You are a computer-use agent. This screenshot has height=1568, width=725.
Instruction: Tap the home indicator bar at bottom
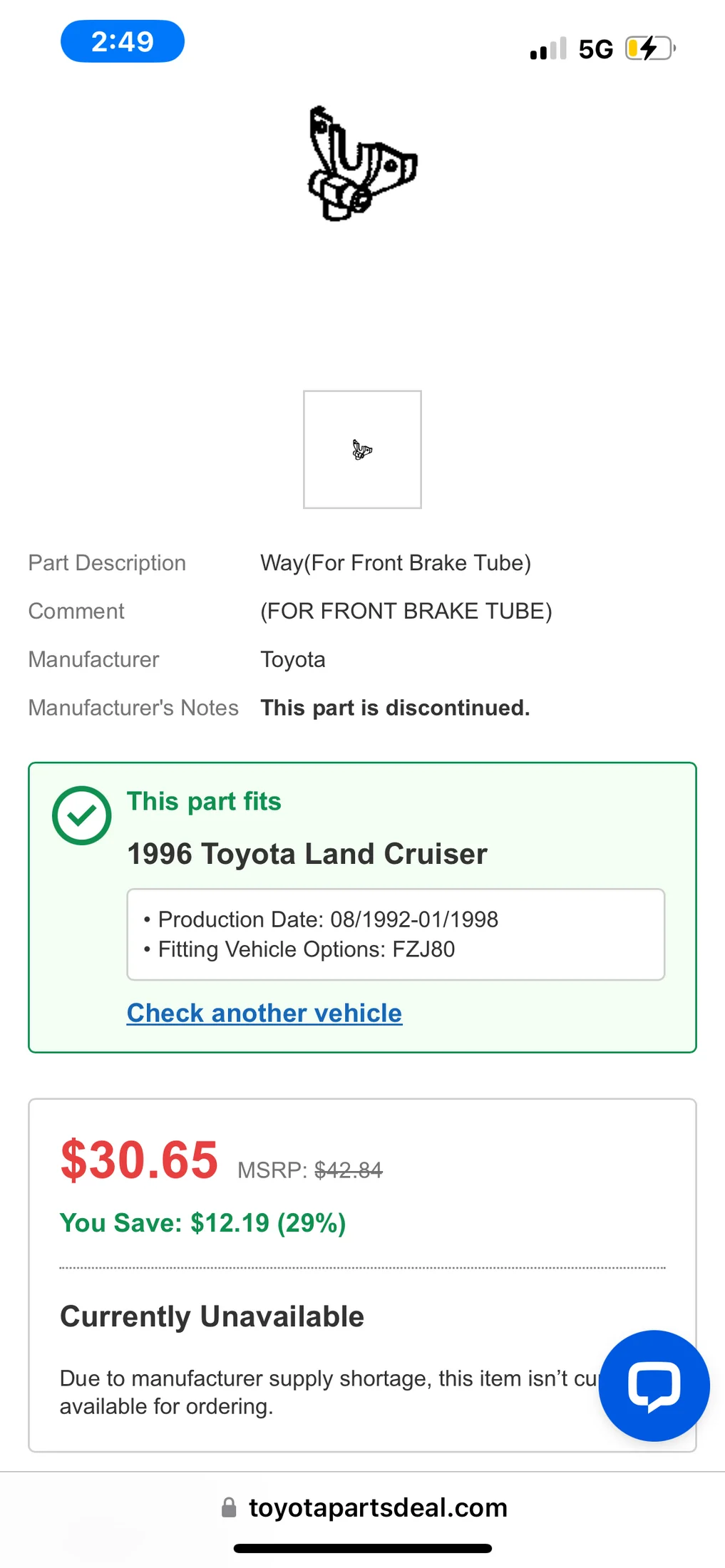[x=363, y=1548]
